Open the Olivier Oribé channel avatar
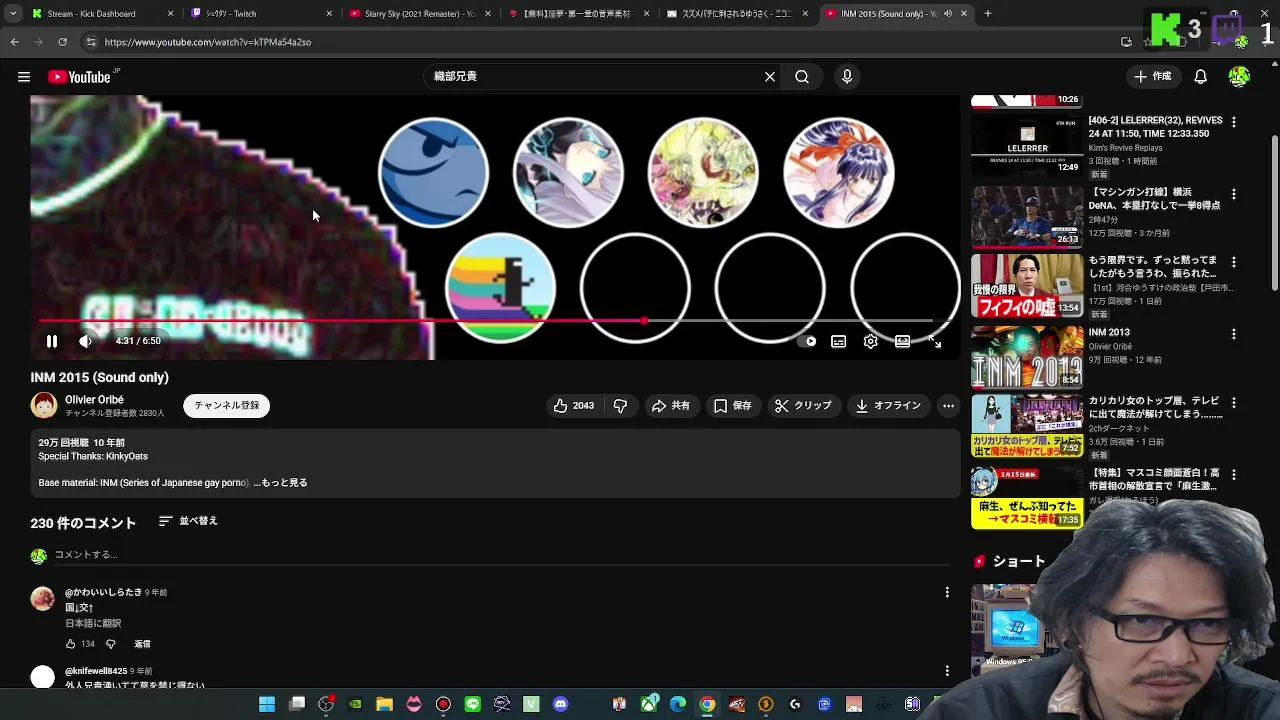This screenshot has height=720, width=1280. [x=44, y=405]
